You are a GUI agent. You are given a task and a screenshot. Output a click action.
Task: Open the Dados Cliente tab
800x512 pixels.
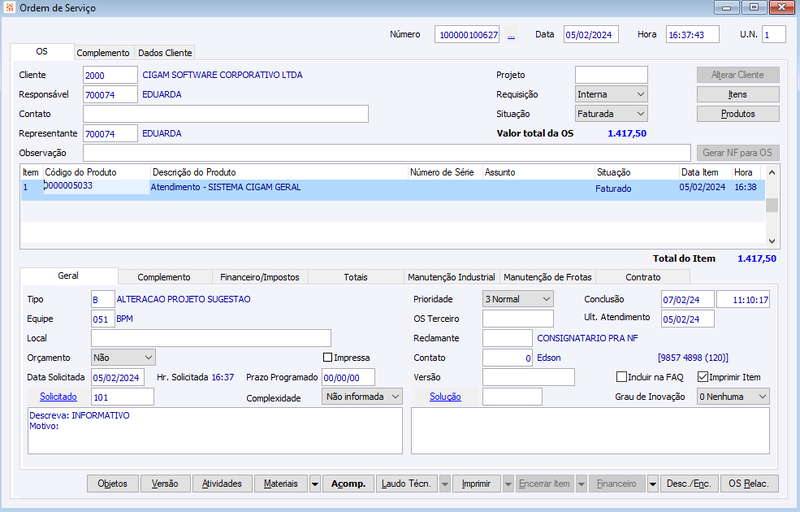(x=165, y=53)
